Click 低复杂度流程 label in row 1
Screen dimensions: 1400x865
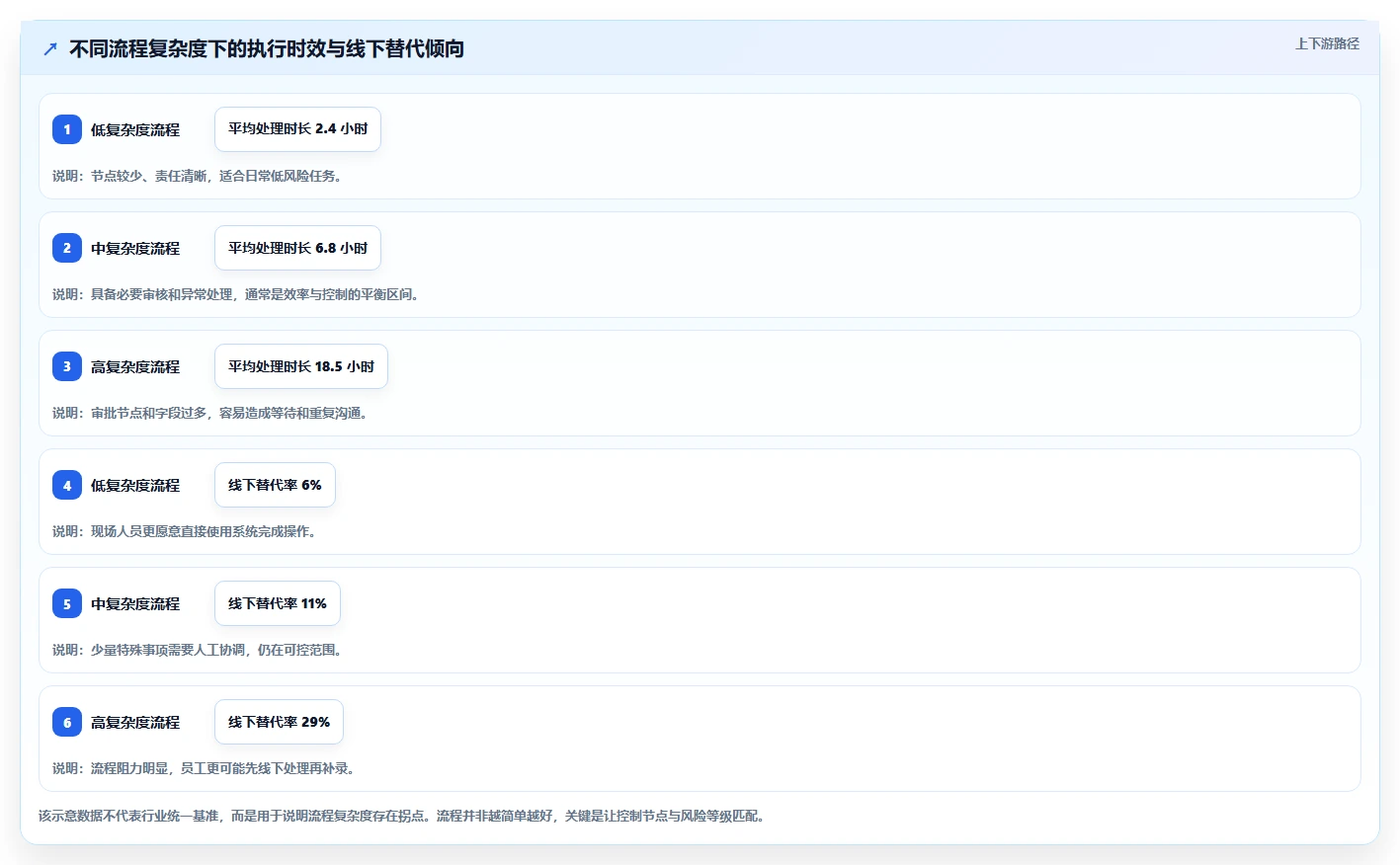pyautogui.click(x=135, y=129)
